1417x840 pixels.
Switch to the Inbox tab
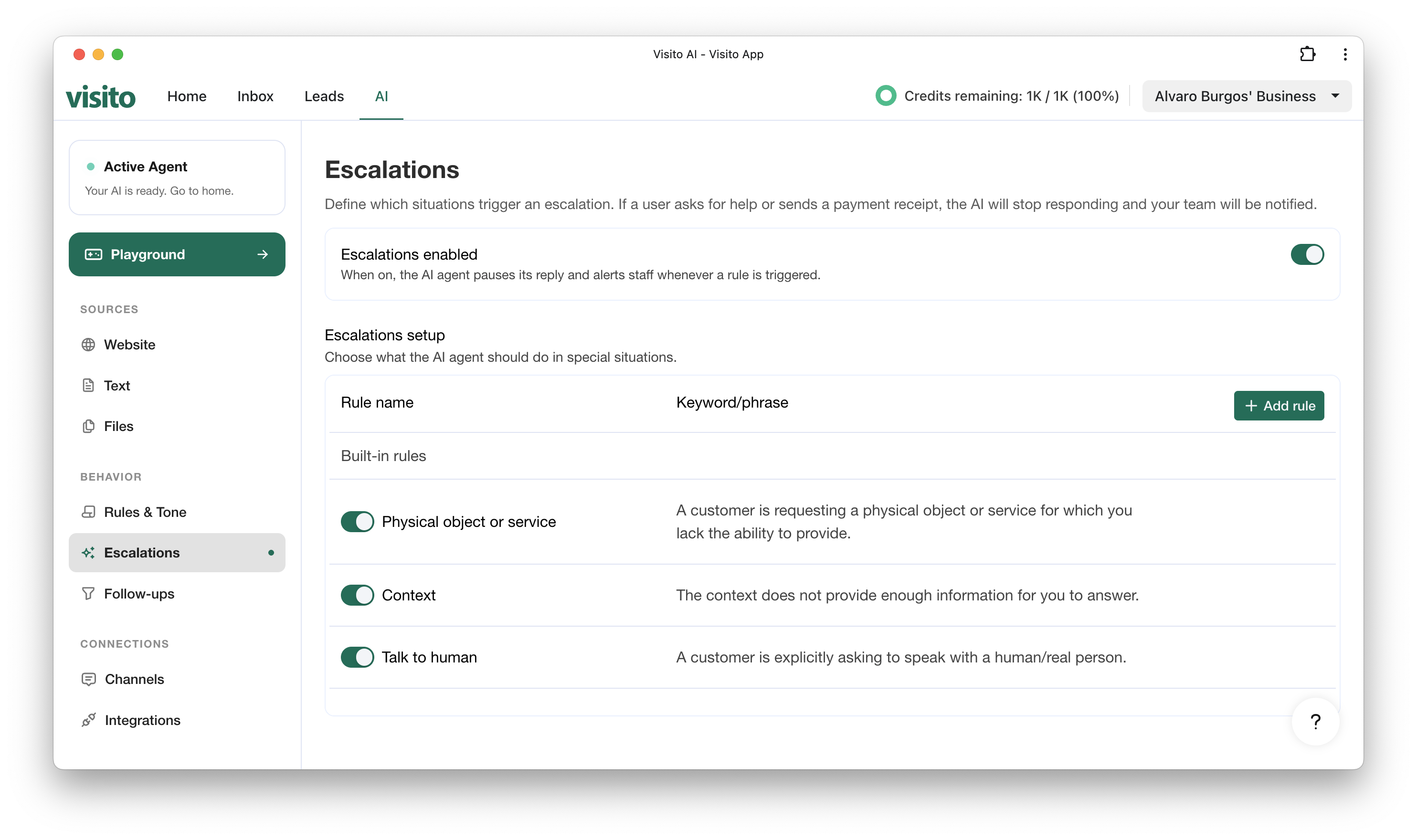[x=255, y=96]
